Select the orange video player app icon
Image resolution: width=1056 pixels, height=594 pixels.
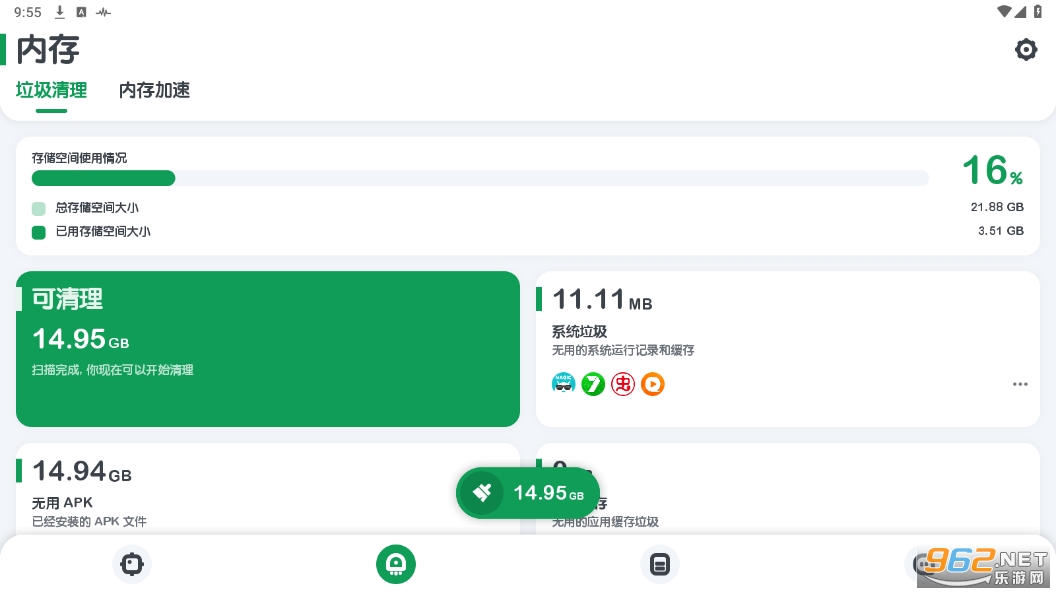[653, 383]
